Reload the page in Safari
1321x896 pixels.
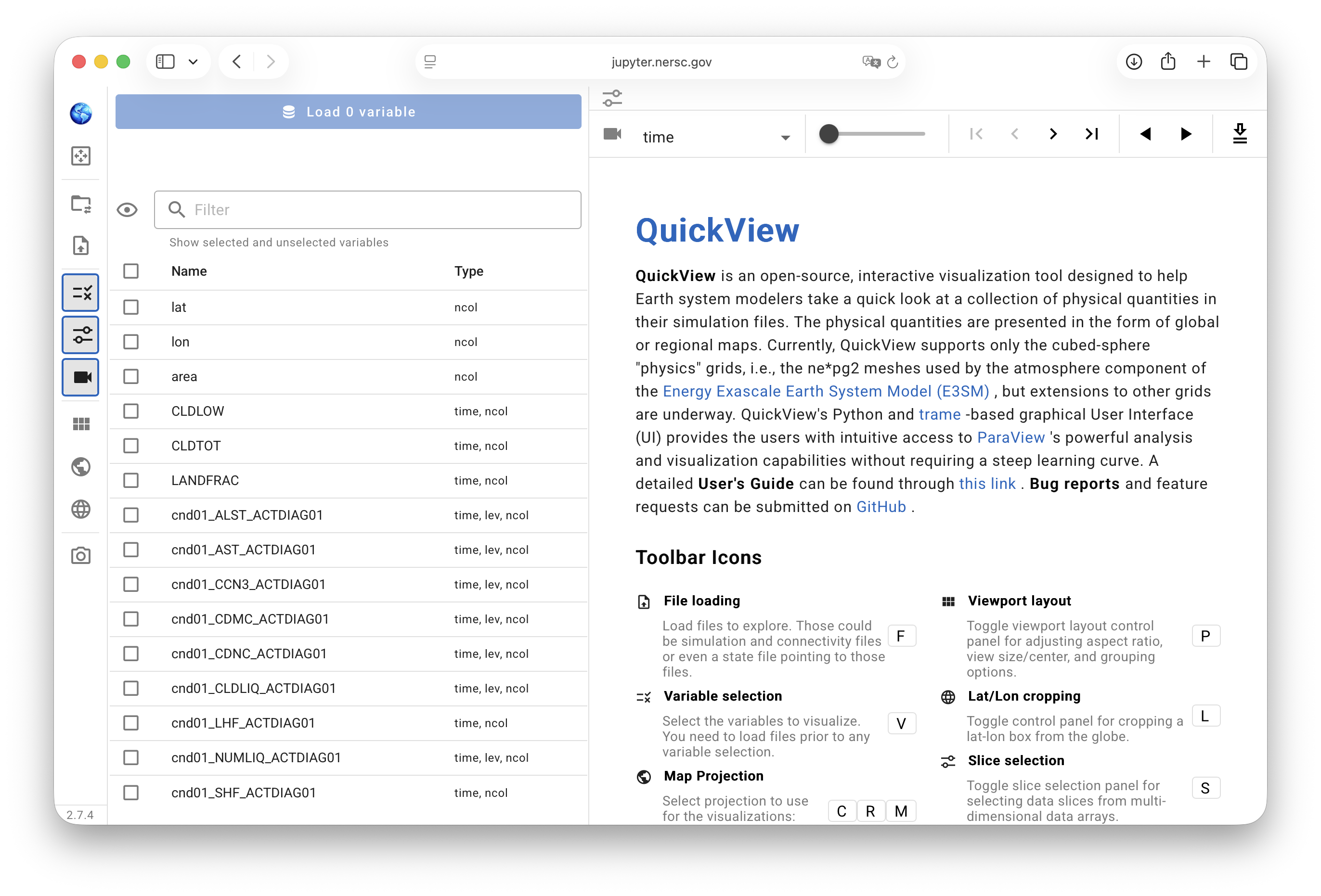coord(893,62)
